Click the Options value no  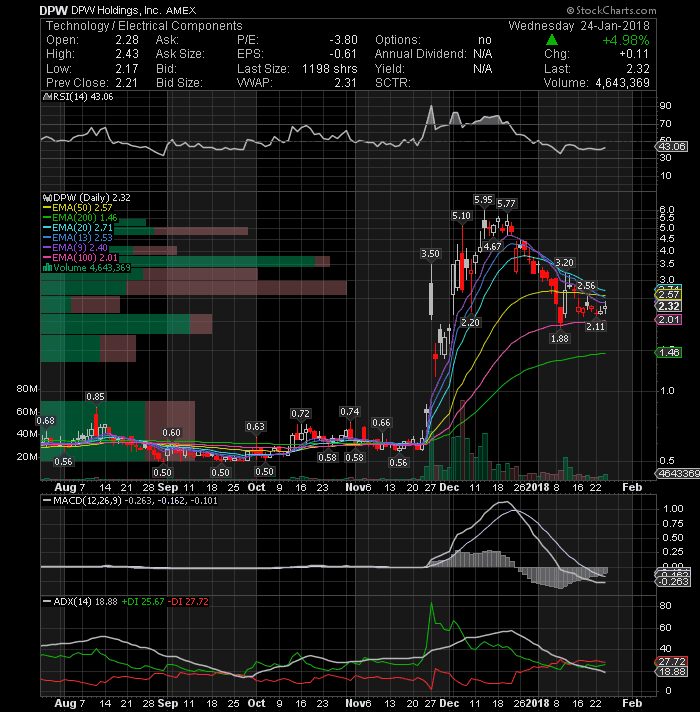tap(484, 40)
